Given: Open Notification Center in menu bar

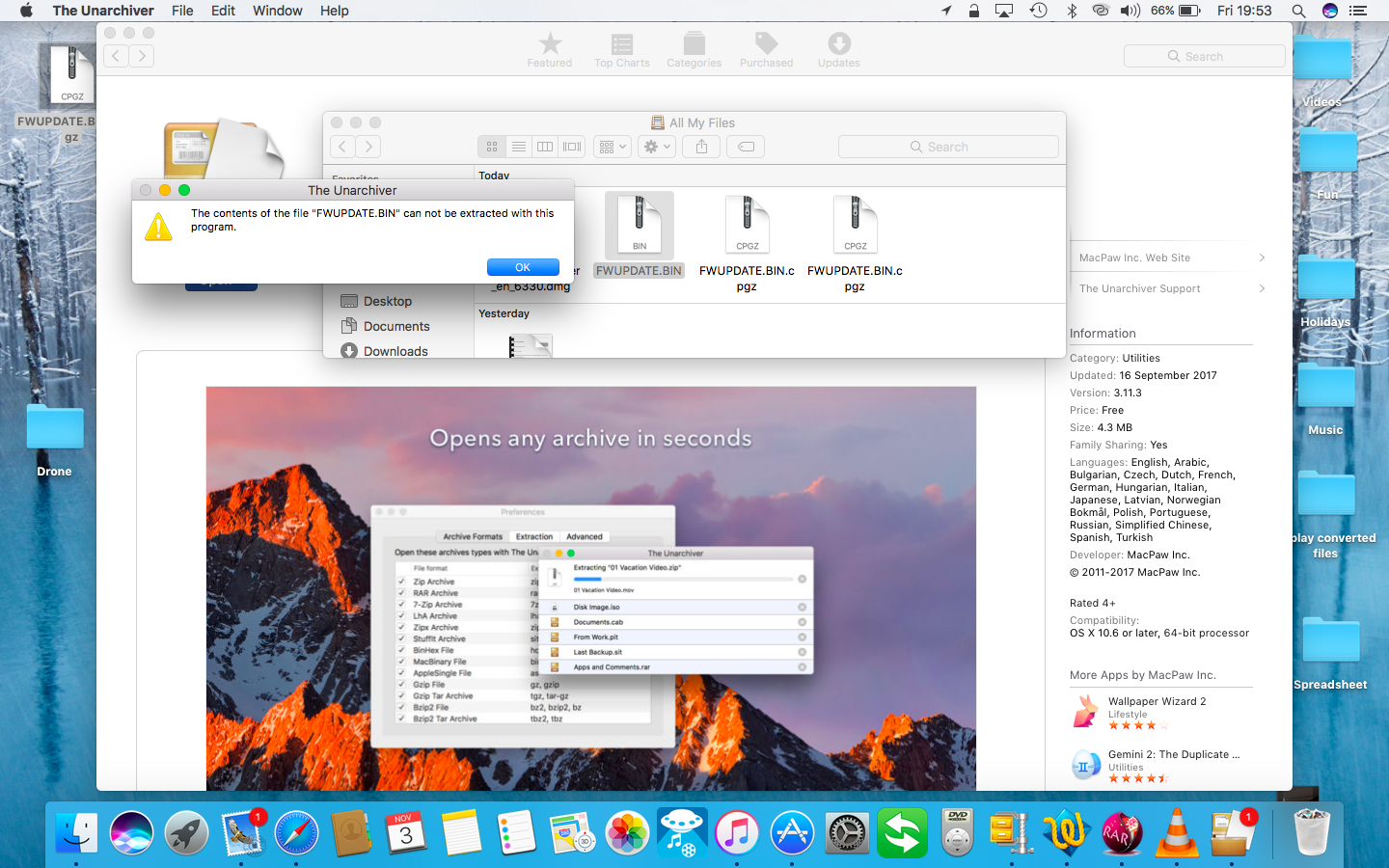Looking at the screenshot, I should 1358,11.
